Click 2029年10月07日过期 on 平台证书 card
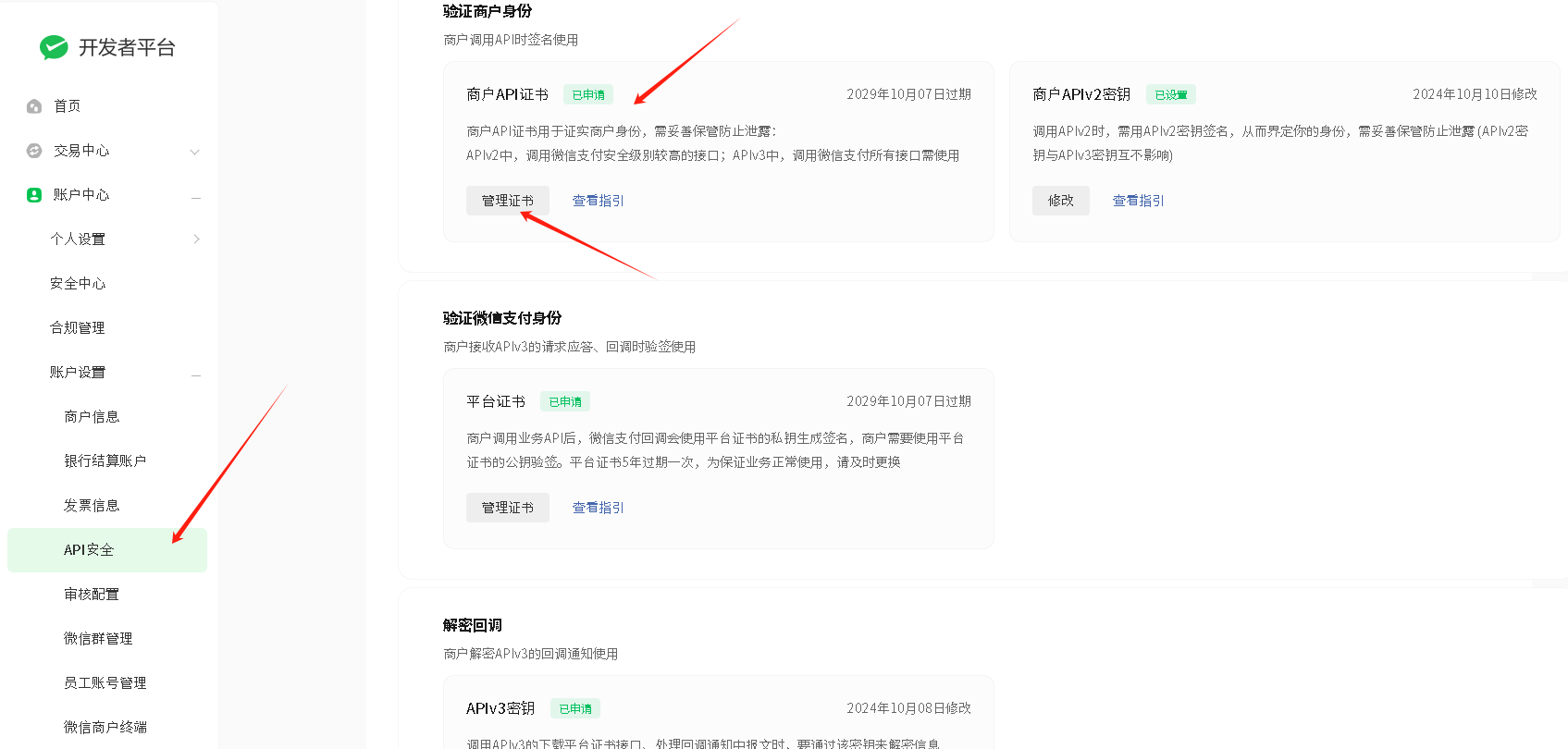Viewport: 1568px width, 749px height. point(908,401)
